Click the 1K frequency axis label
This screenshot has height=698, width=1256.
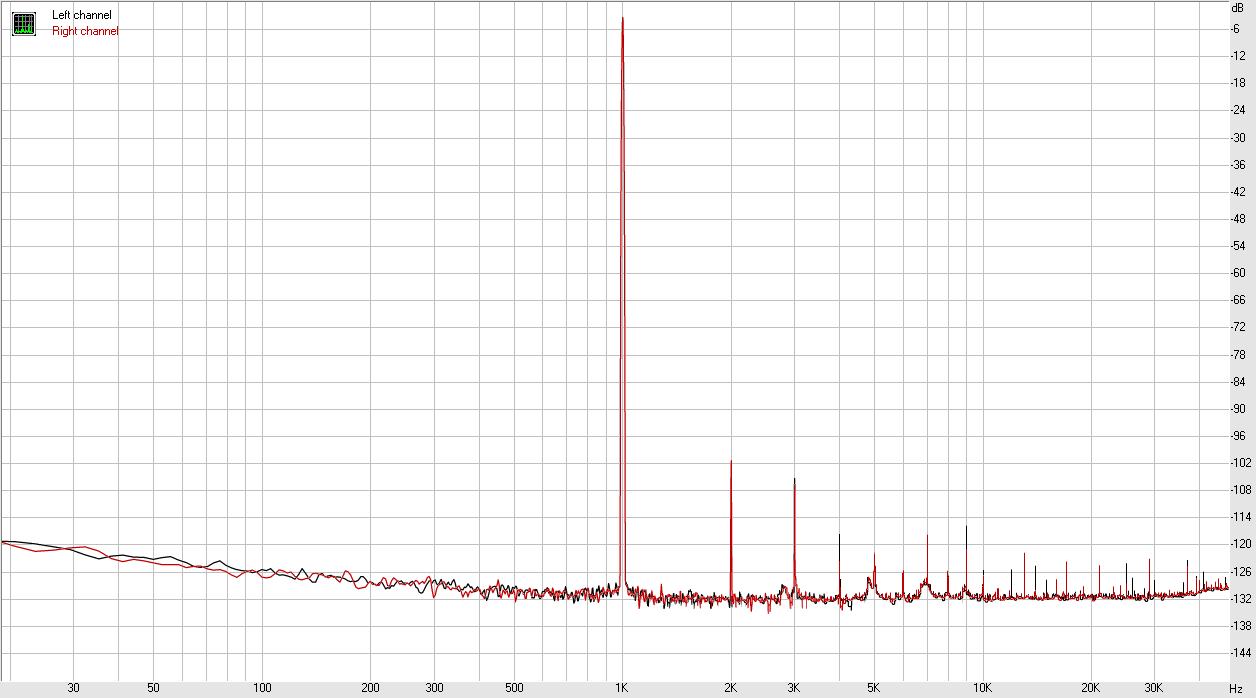[x=622, y=688]
